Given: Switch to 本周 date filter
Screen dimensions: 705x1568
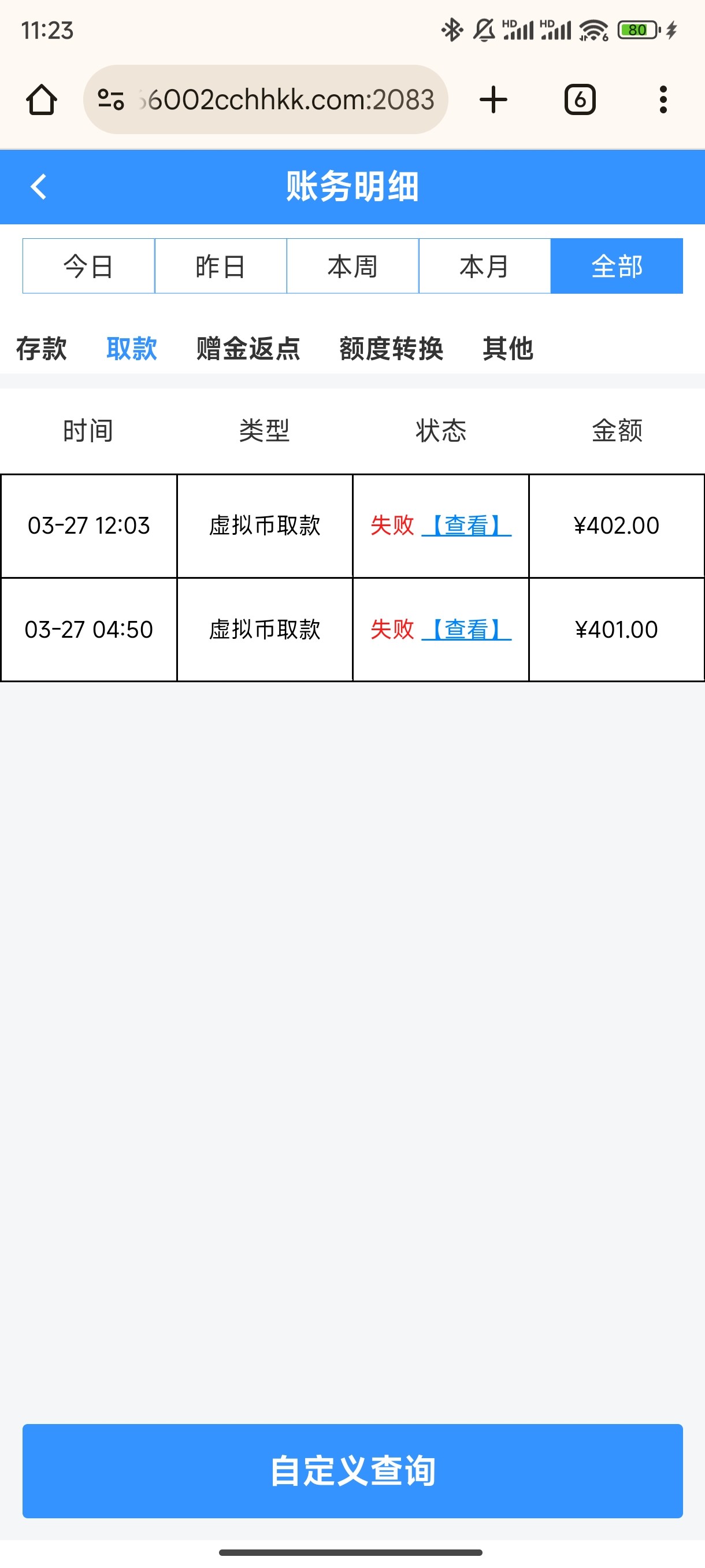Looking at the screenshot, I should pyautogui.click(x=353, y=266).
